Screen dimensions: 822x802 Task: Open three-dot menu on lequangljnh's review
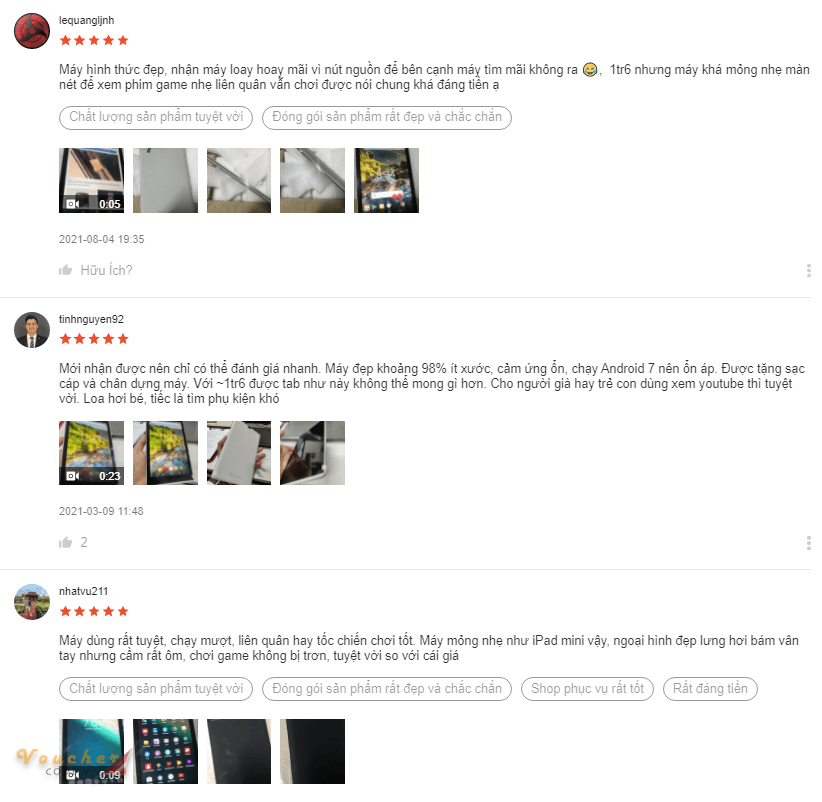click(x=809, y=270)
